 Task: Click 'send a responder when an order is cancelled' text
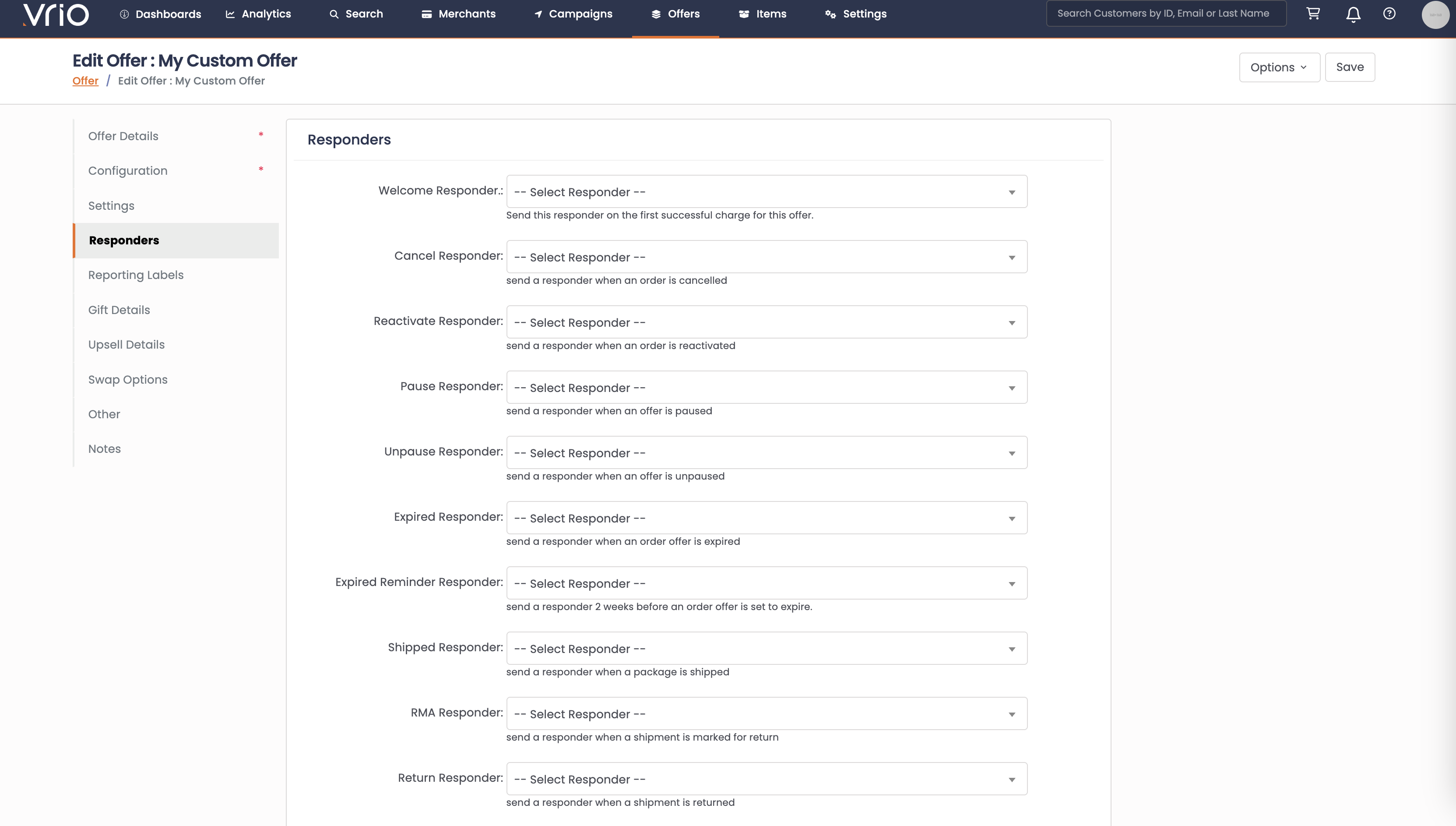[x=616, y=280]
